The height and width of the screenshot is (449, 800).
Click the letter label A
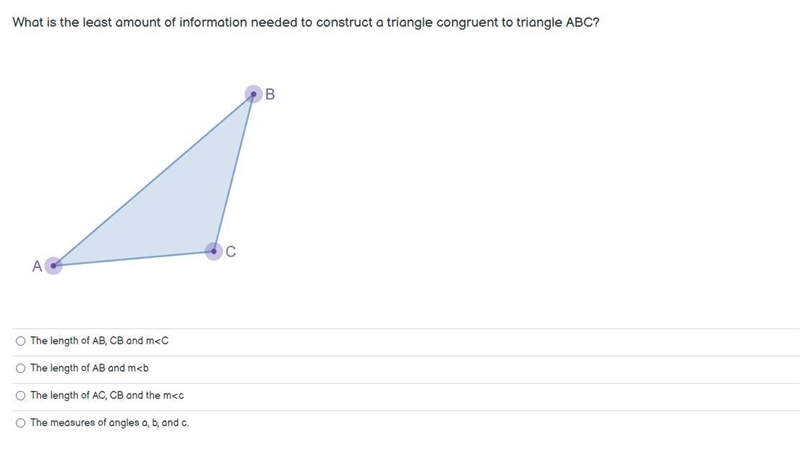(x=37, y=266)
